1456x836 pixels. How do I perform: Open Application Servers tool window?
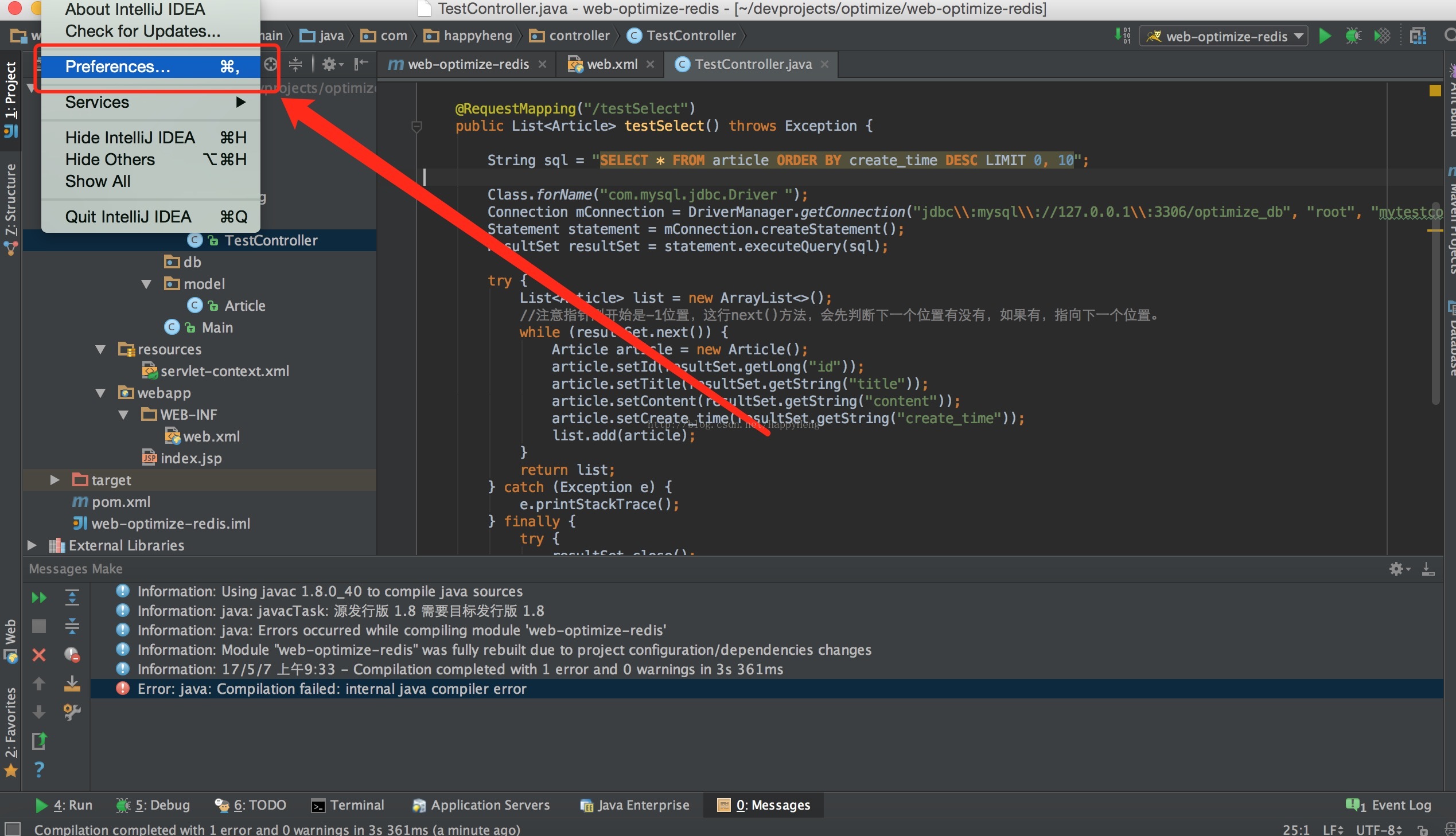pyautogui.click(x=481, y=805)
